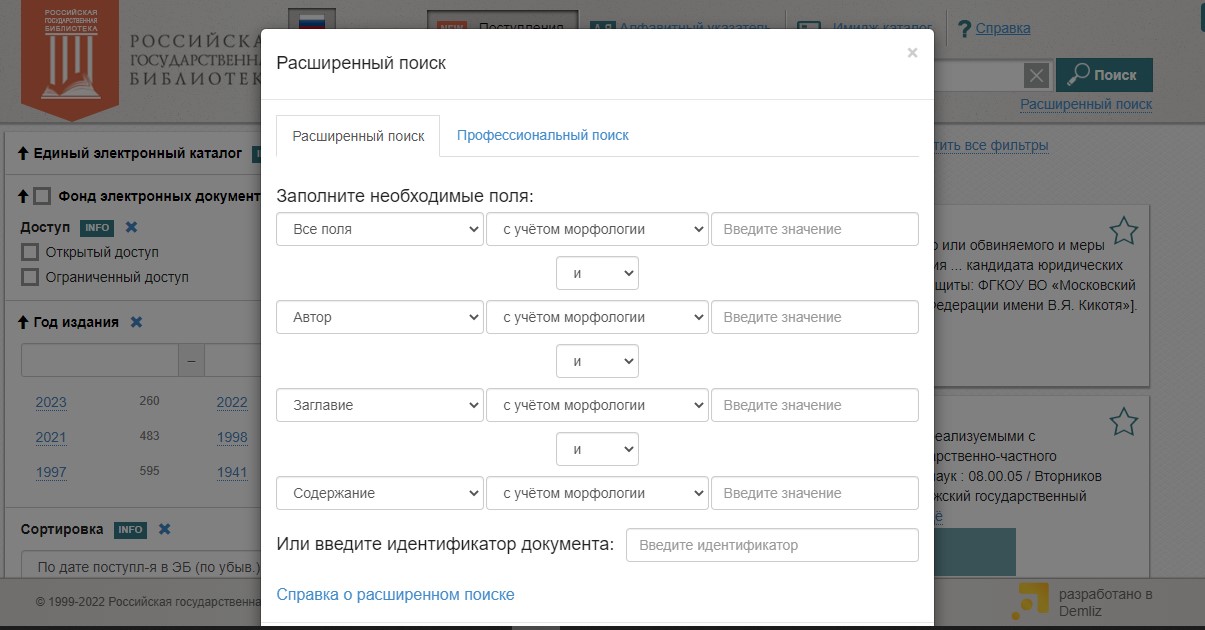
Task: Open the sorting dropdown По дате поступл-я
Action: (141, 566)
